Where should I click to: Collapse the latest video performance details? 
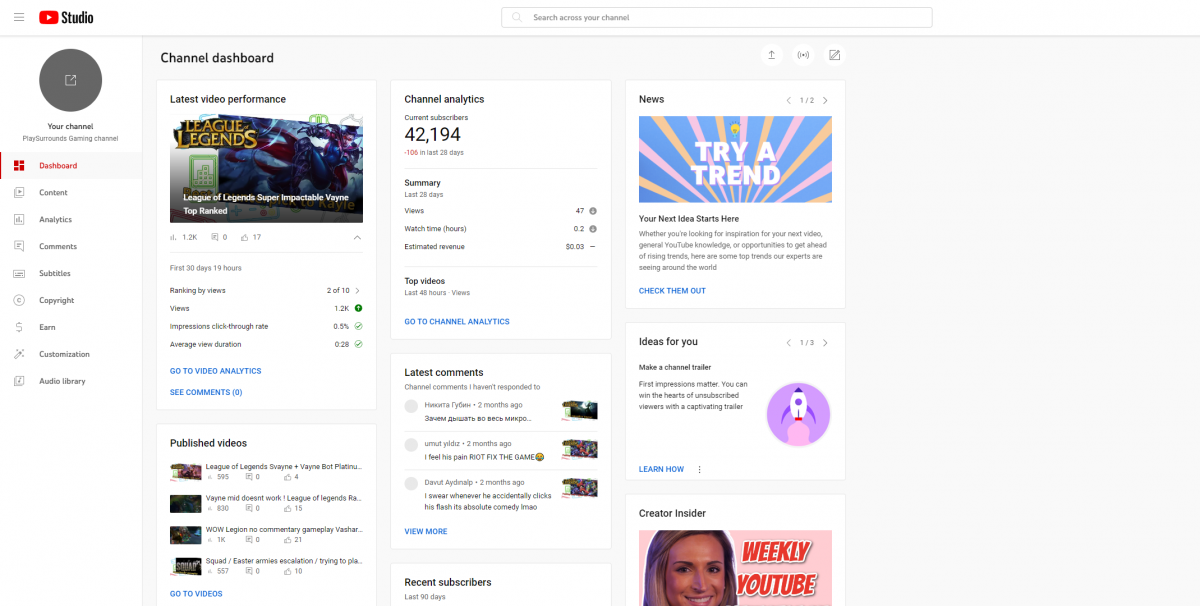click(x=357, y=238)
